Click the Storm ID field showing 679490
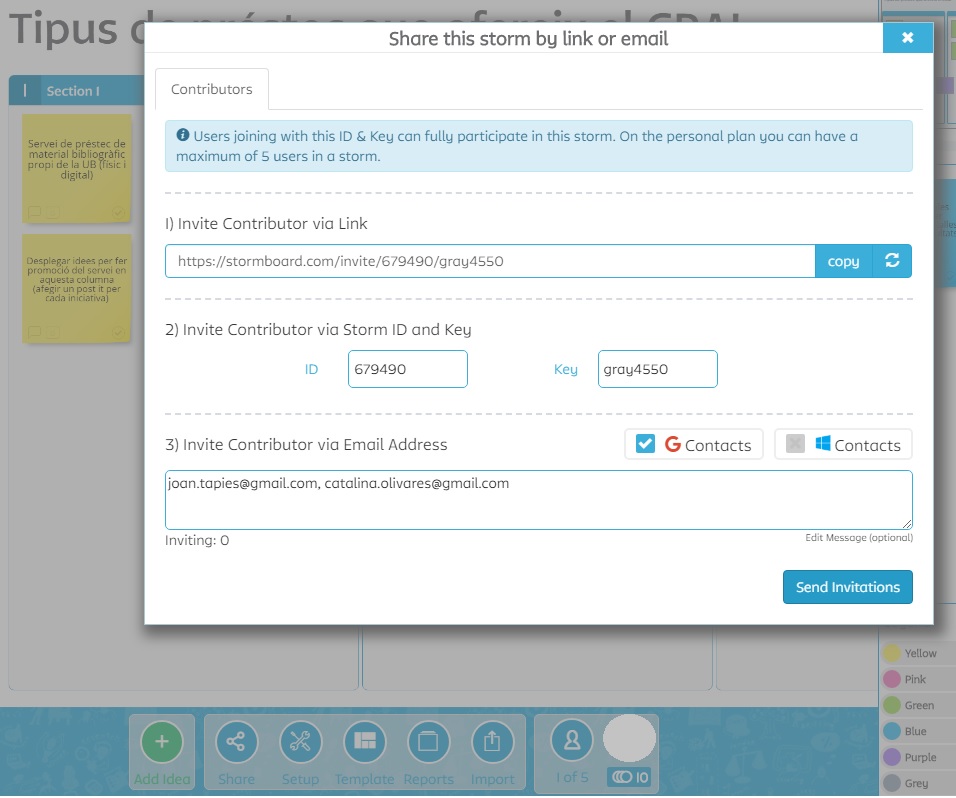 click(407, 369)
